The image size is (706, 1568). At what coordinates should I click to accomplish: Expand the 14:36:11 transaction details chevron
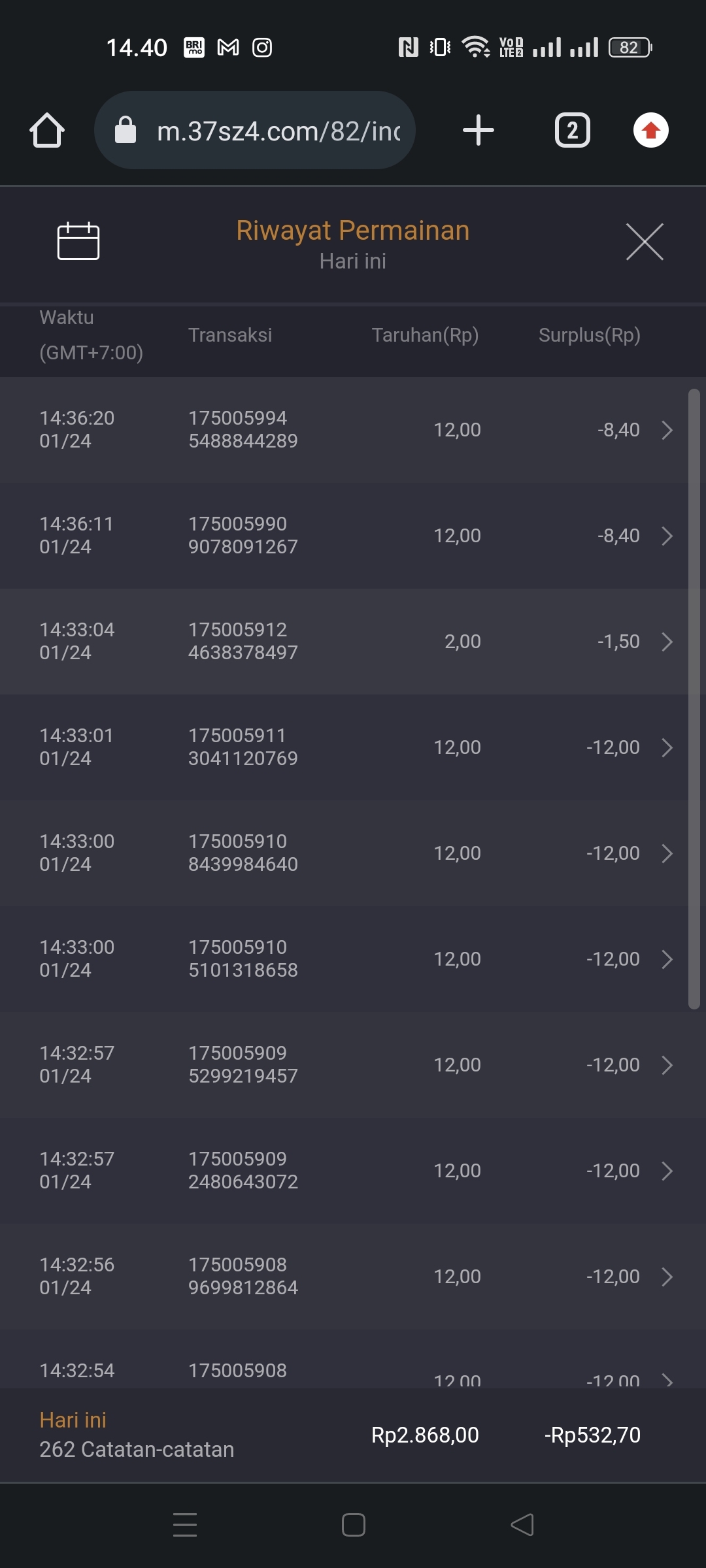(x=667, y=536)
